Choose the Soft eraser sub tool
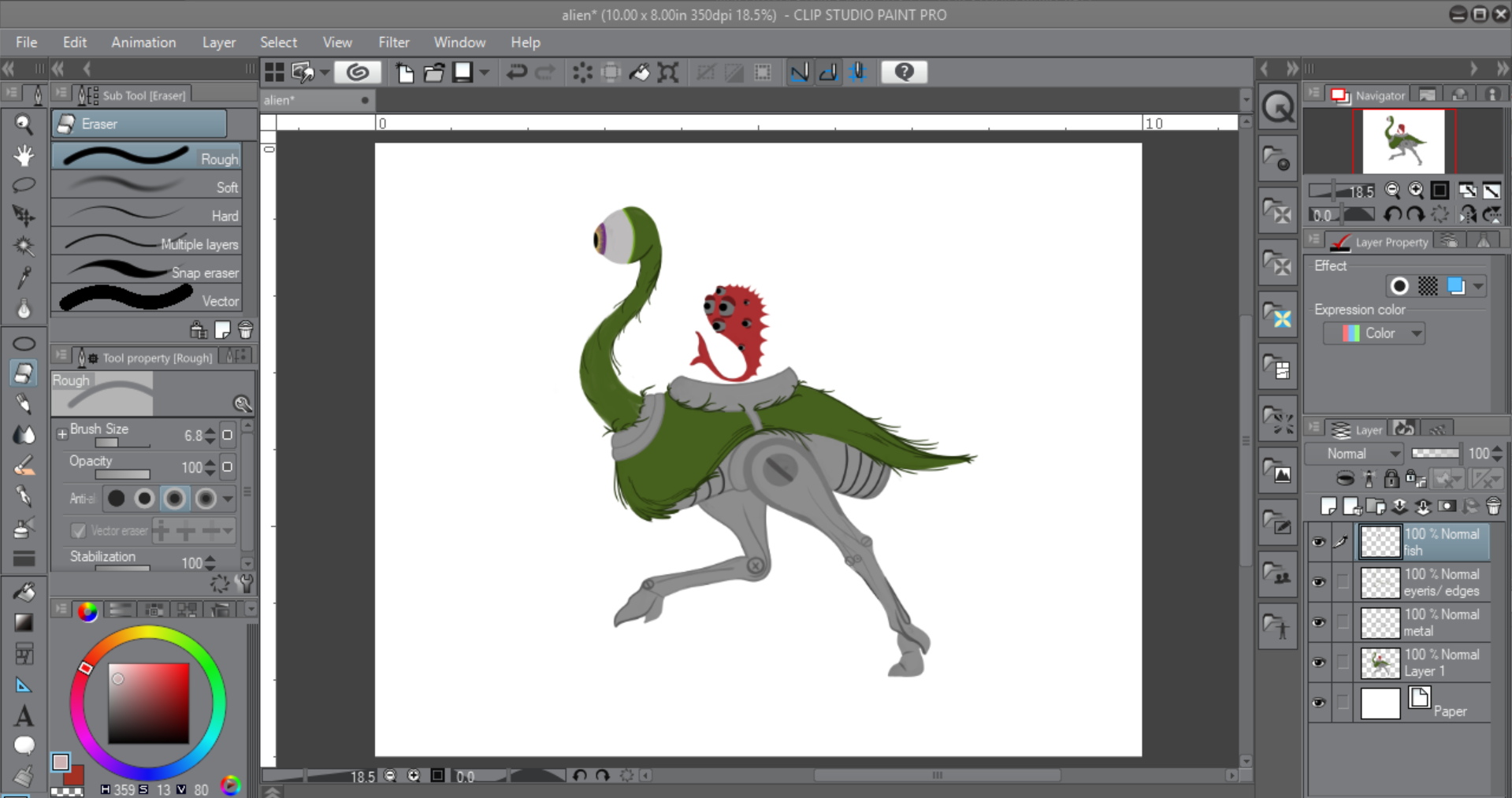1512x798 pixels. click(x=147, y=187)
